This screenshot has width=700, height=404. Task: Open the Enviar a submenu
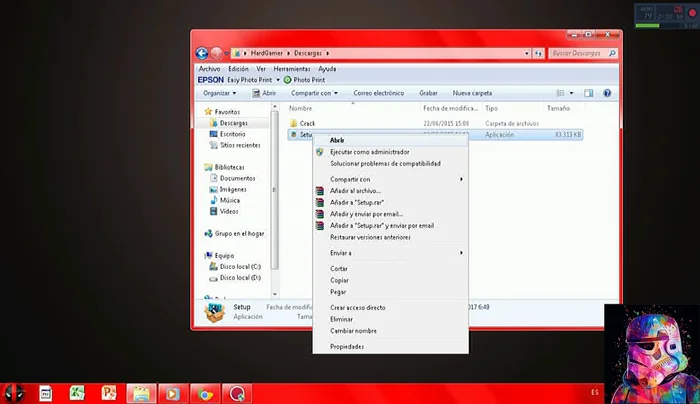[x=391, y=253]
